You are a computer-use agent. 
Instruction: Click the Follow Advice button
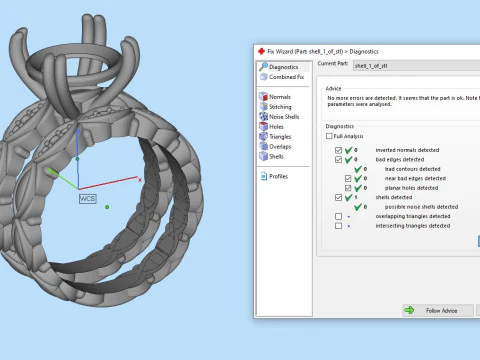[438, 310]
